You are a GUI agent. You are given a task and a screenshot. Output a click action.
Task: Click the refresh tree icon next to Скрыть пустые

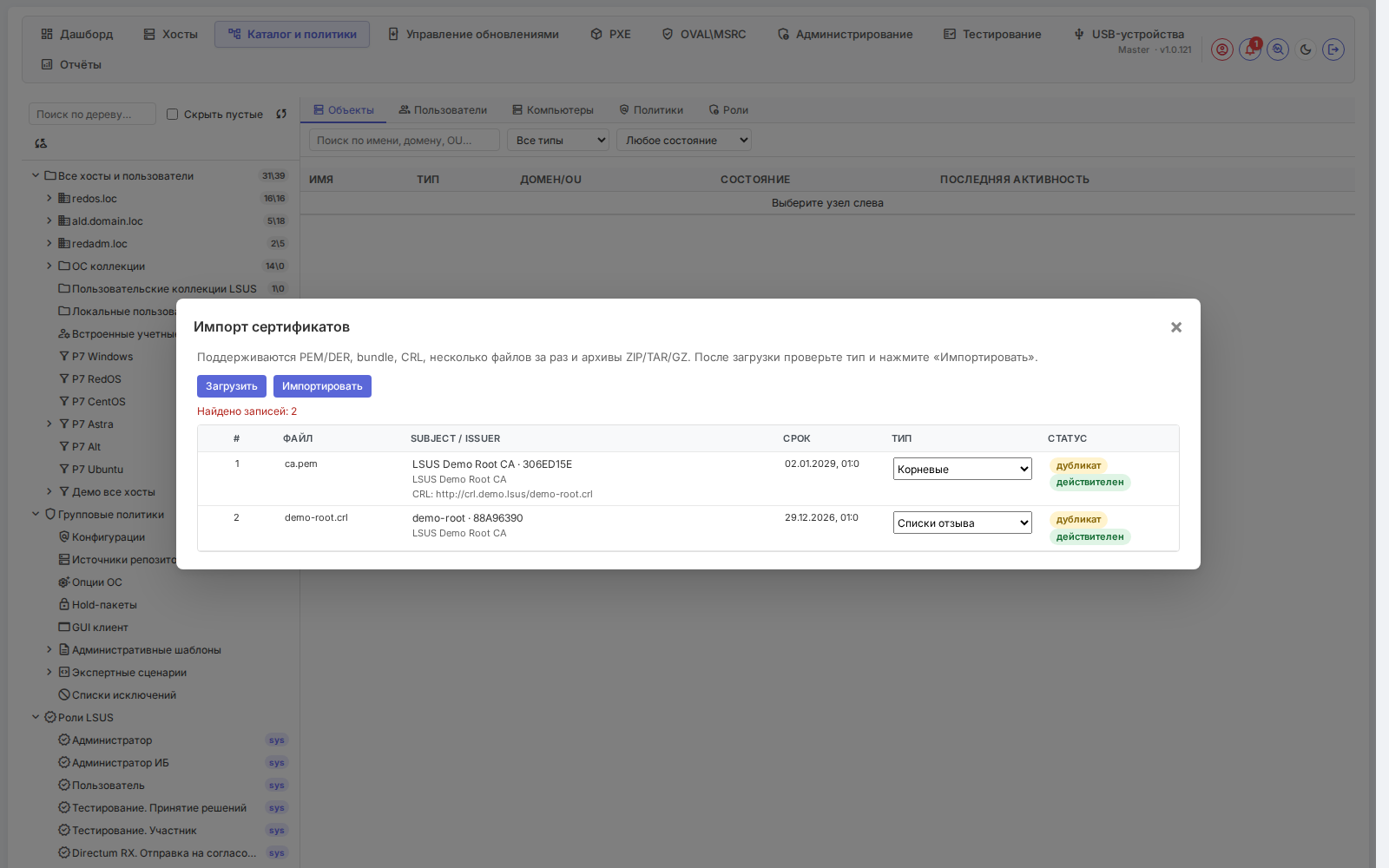[x=281, y=114]
